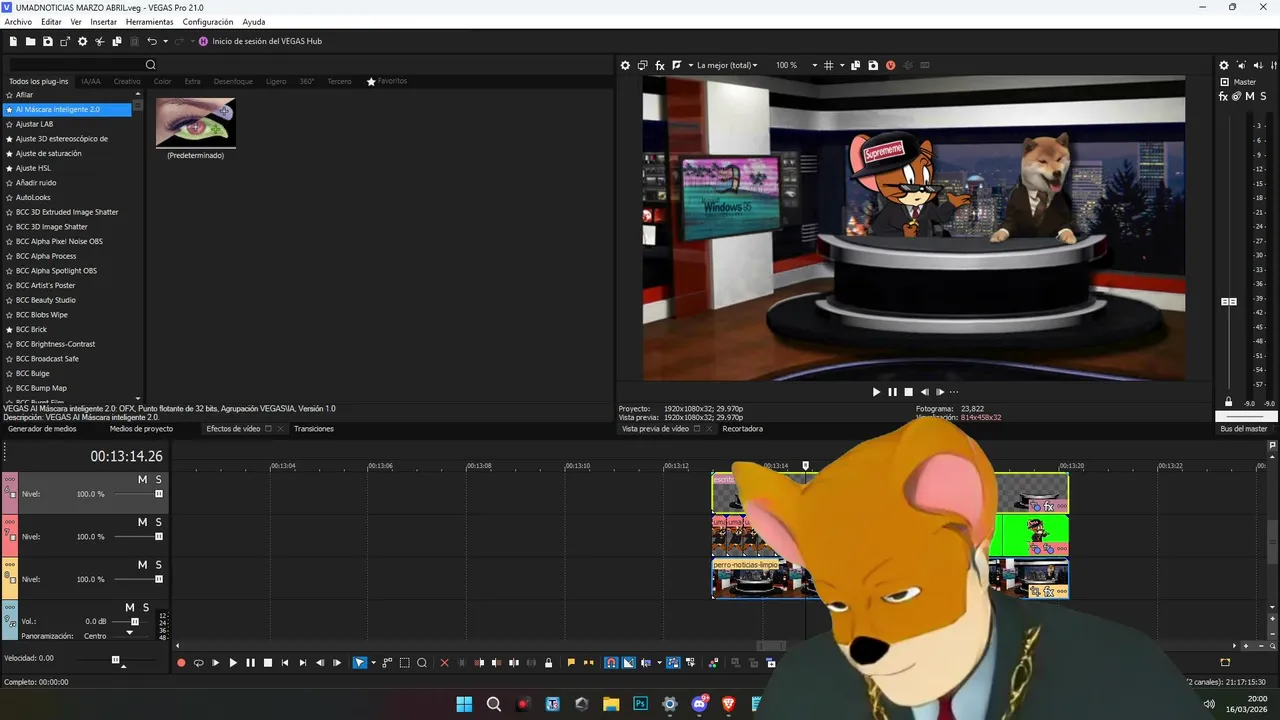Pause the video preview

click(x=892, y=392)
